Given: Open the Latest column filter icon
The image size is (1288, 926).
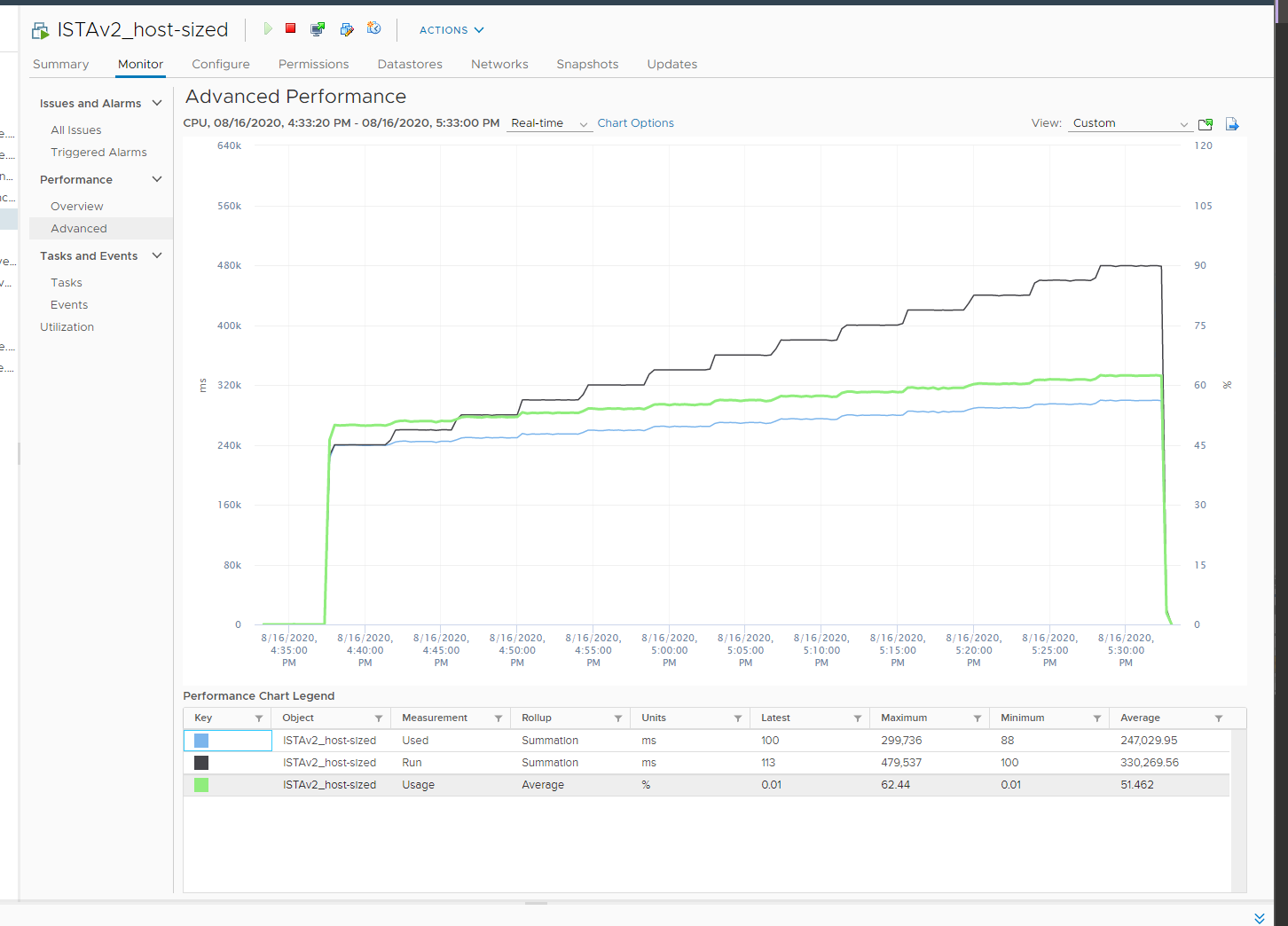Looking at the screenshot, I should click(858, 718).
